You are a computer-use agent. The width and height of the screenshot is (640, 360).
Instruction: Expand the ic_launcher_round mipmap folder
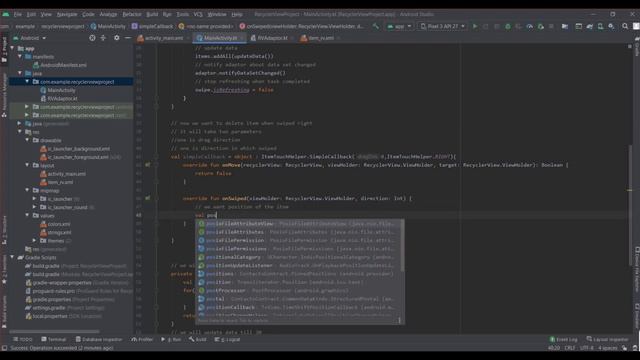(x=35, y=207)
